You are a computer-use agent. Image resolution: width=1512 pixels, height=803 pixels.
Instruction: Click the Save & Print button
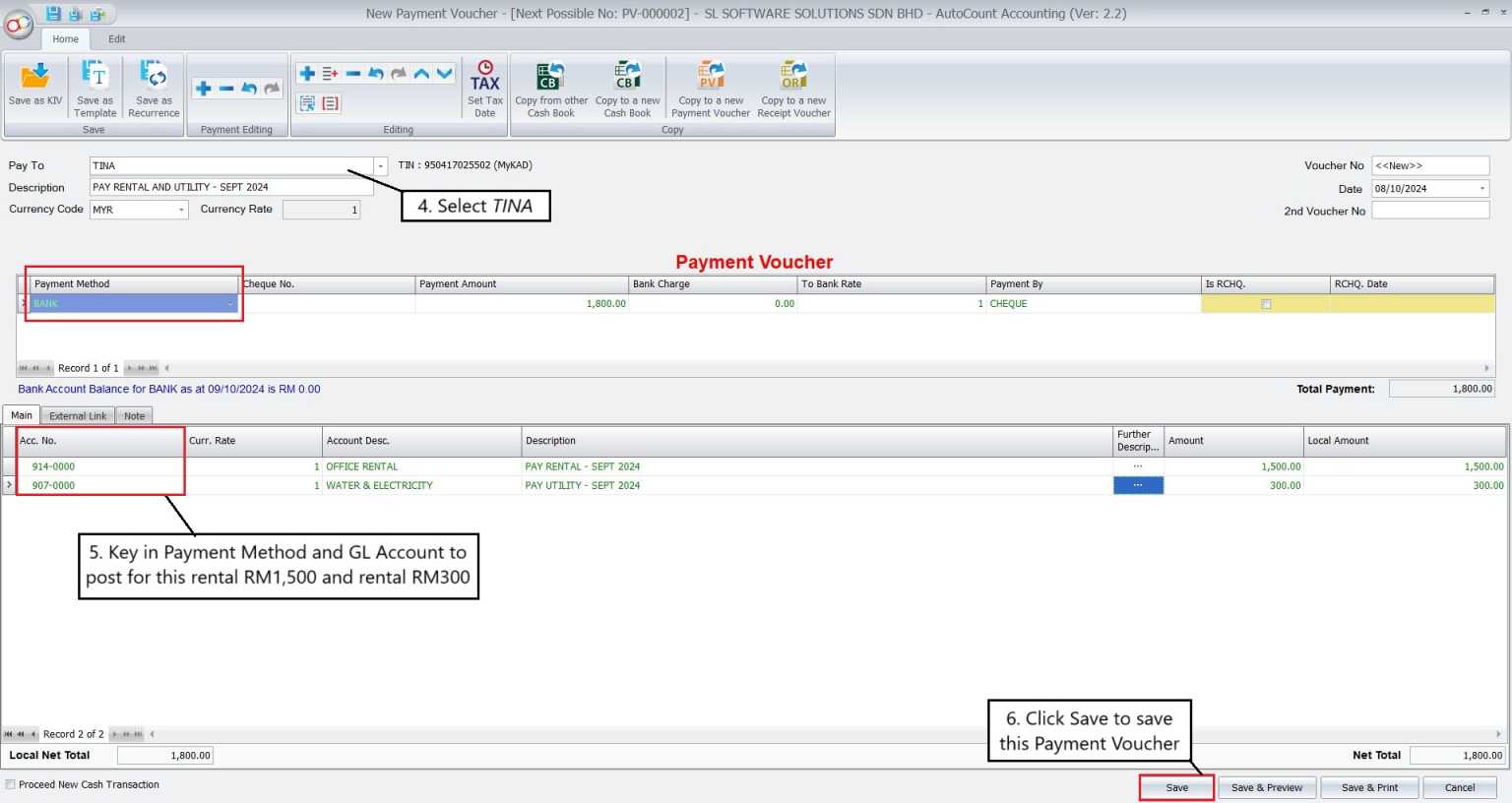pyautogui.click(x=1370, y=787)
